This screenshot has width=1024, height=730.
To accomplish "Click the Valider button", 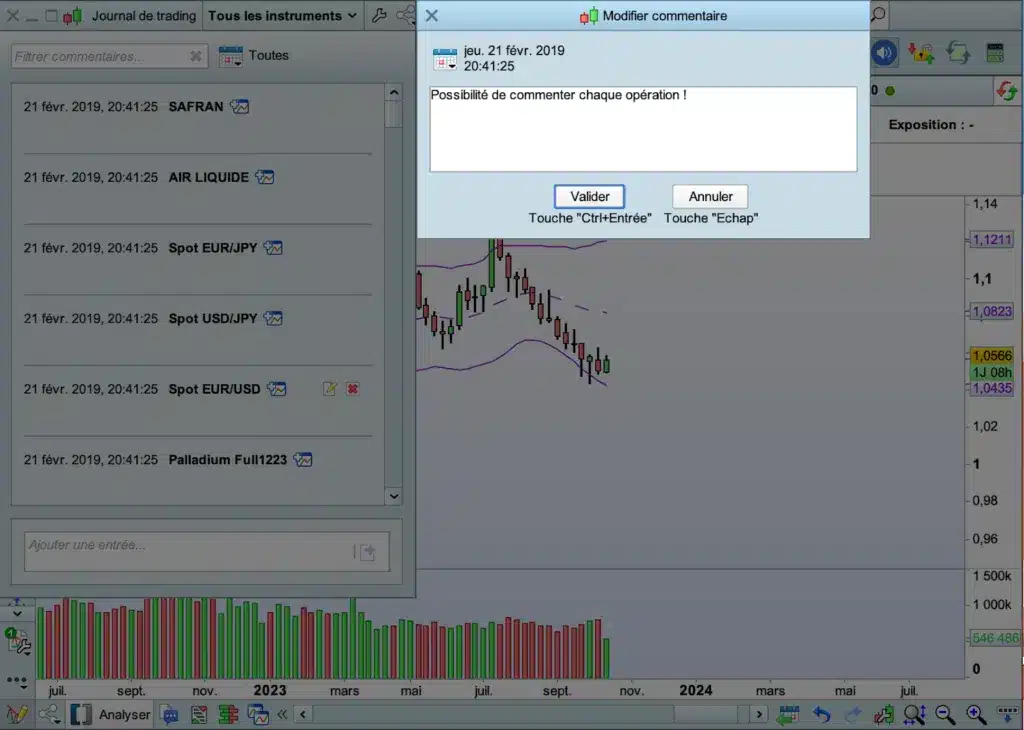I will point(589,196).
